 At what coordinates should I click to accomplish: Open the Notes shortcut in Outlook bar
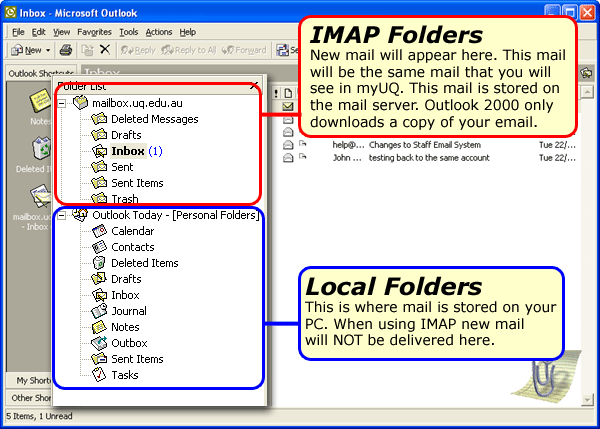(x=40, y=103)
